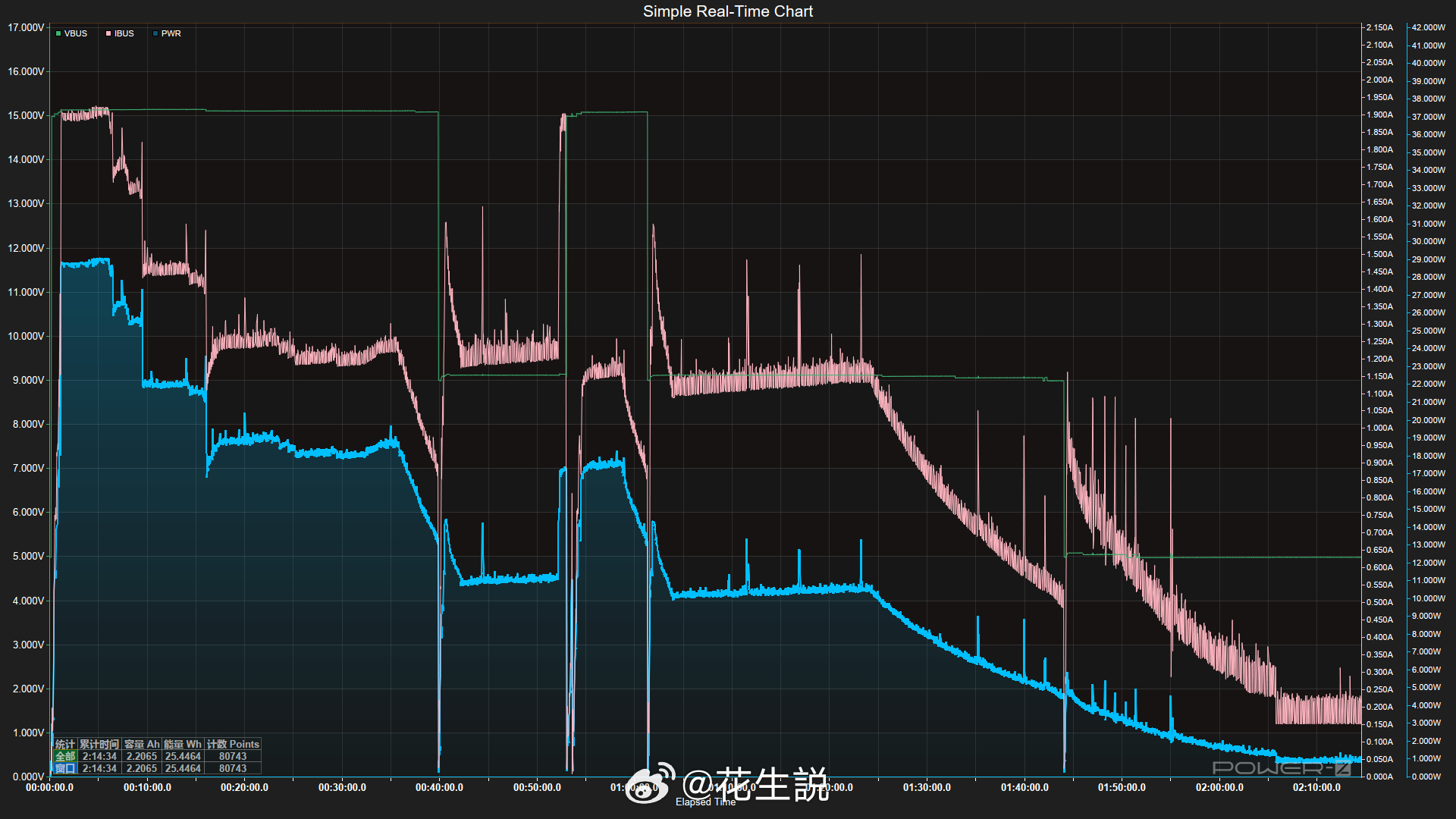Click the 30.000W power axis label
This screenshot has width=1456, height=819.
coord(1428,241)
